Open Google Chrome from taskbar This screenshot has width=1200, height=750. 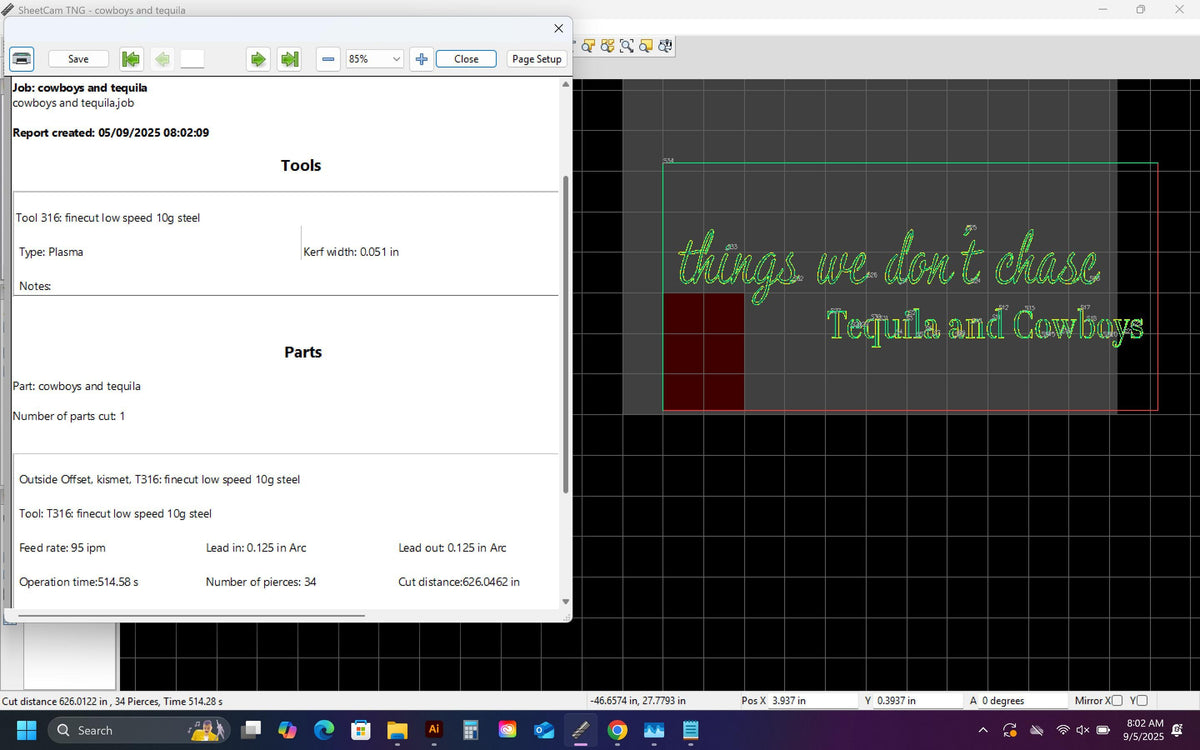tap(617, 730)
